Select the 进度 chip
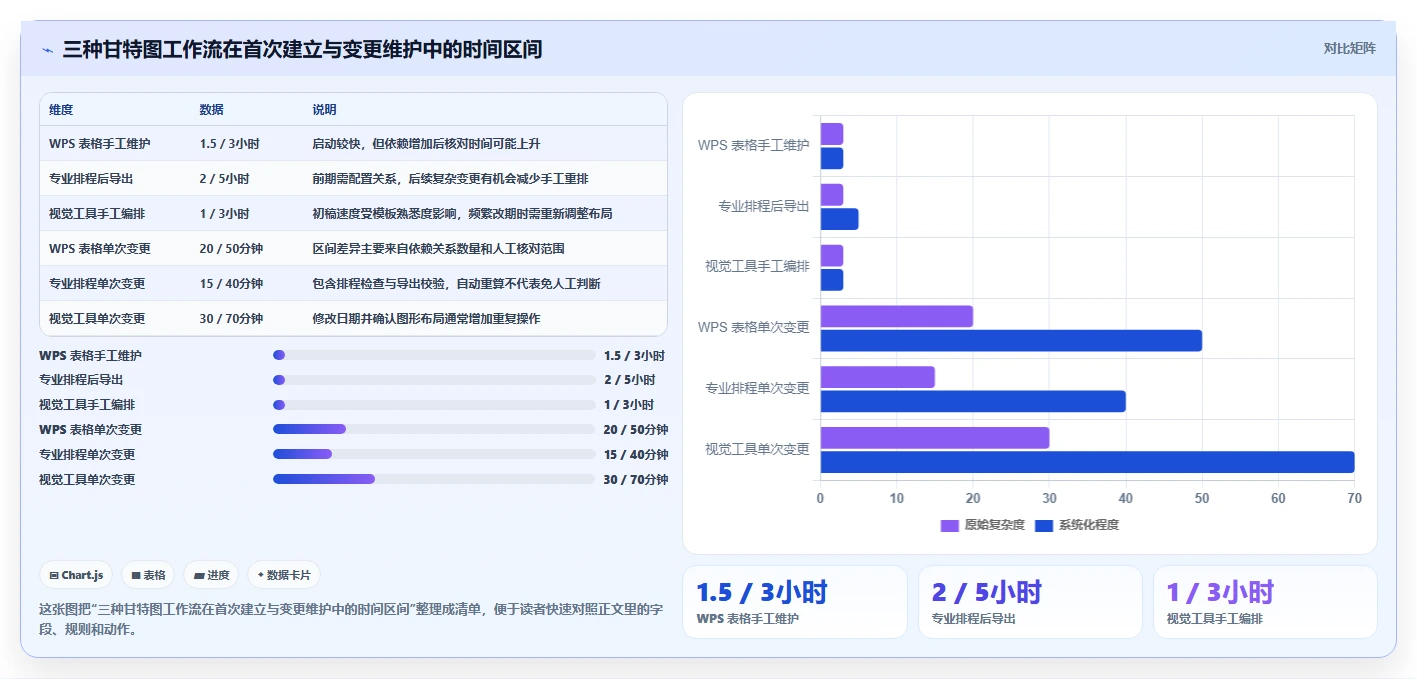This screenshot has width=1417, height=679. click(211, 575)
